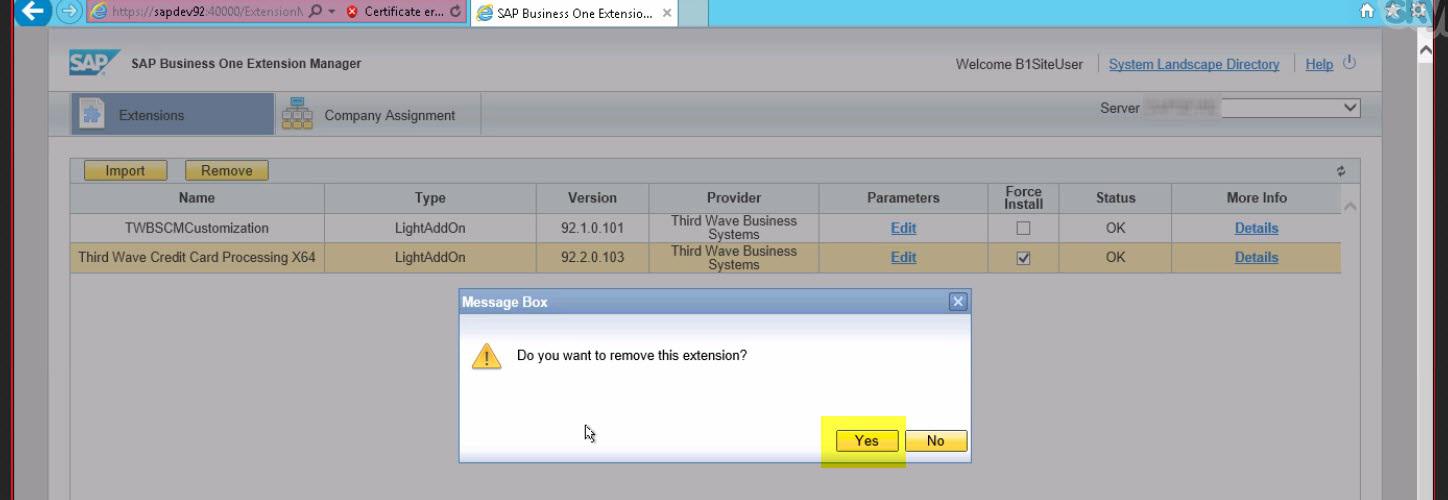Viewport: 1448px width, 500px height.
Task: Click the Force Install column header
Action: coord(1023,198)
